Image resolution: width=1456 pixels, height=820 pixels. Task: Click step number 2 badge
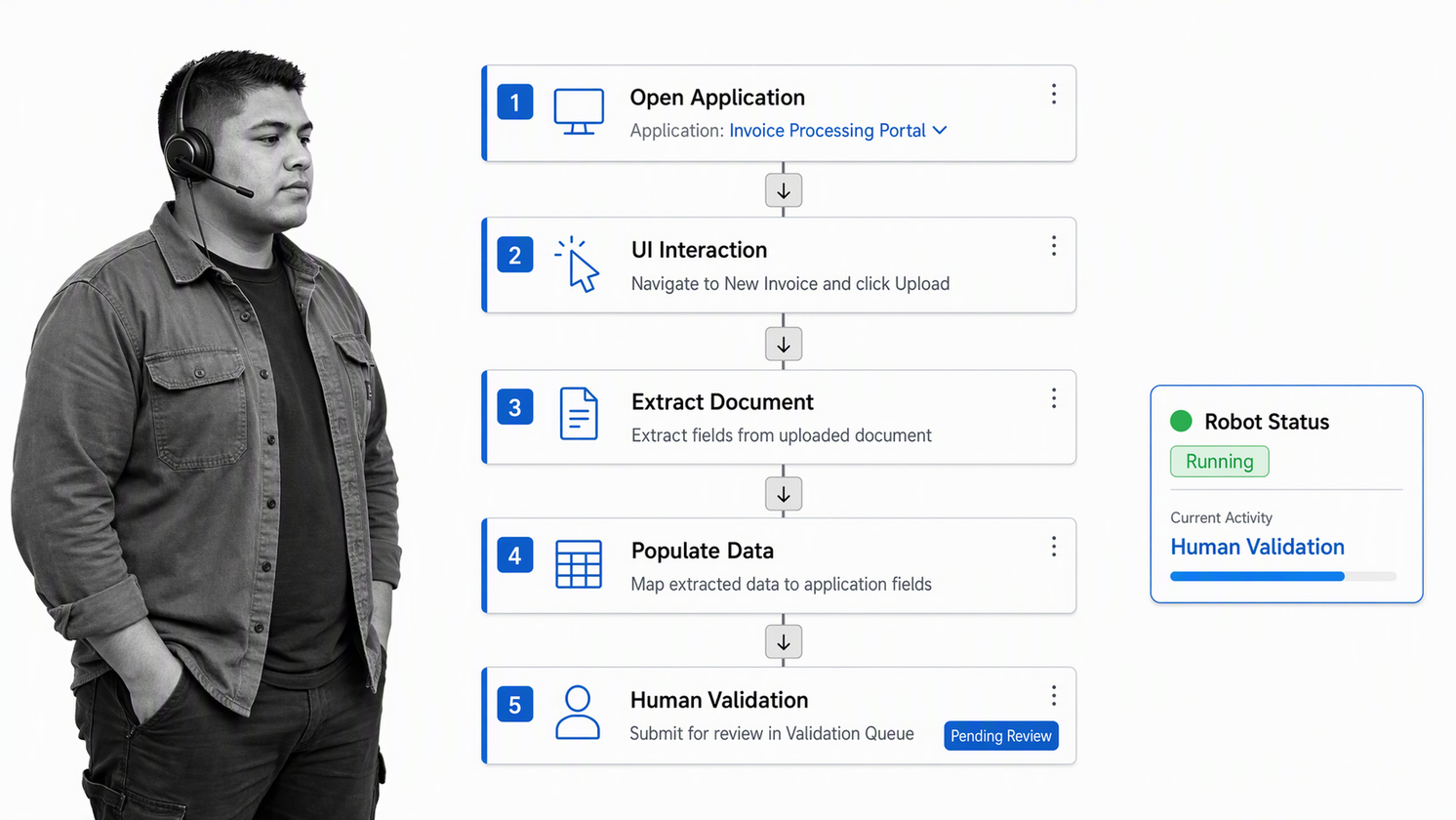tap(515, 255)
